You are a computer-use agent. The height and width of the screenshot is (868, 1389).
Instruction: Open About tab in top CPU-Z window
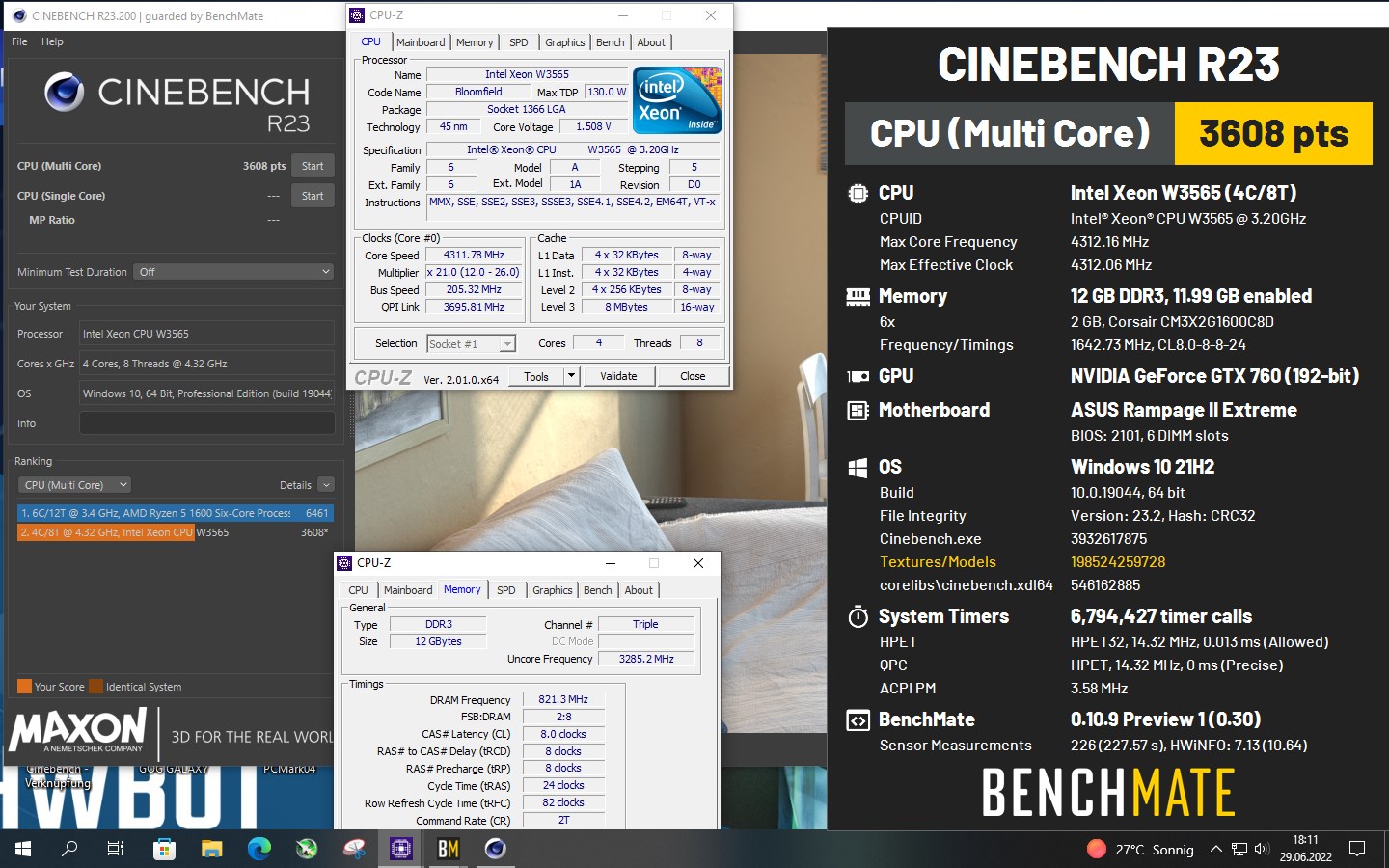(x=651, y=42)
